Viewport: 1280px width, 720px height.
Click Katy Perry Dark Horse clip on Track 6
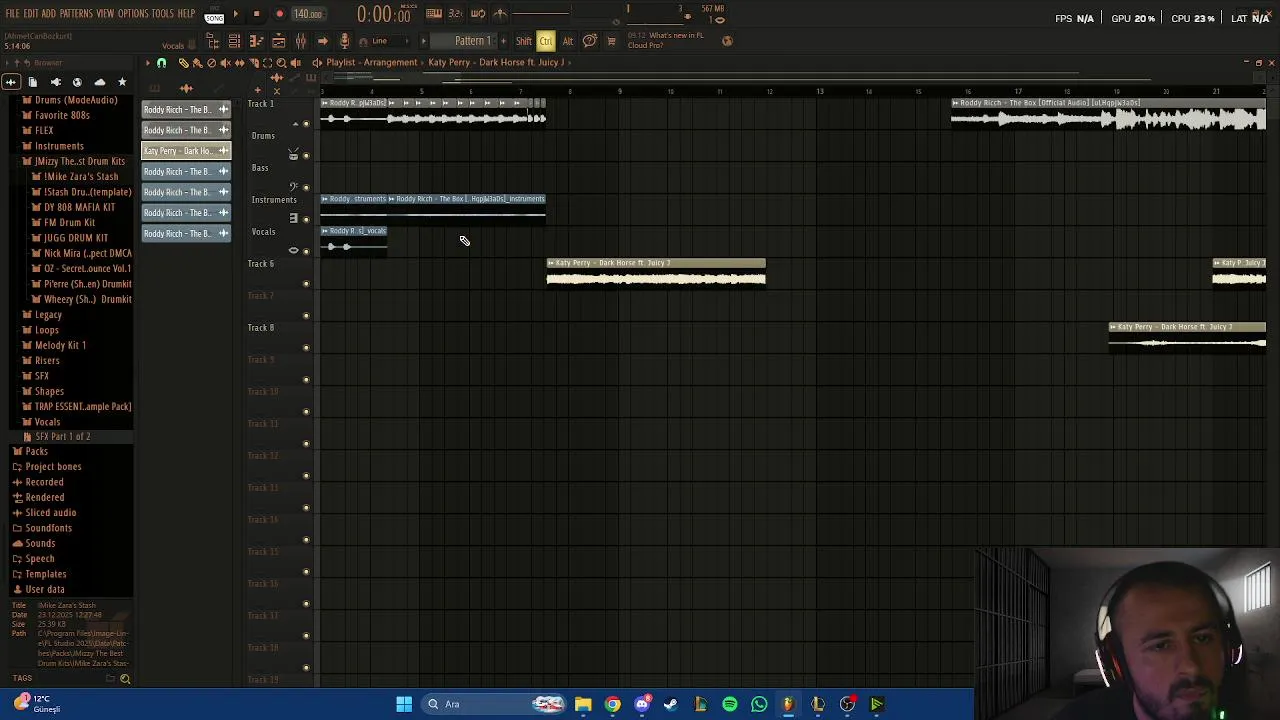tap(656, 272)
